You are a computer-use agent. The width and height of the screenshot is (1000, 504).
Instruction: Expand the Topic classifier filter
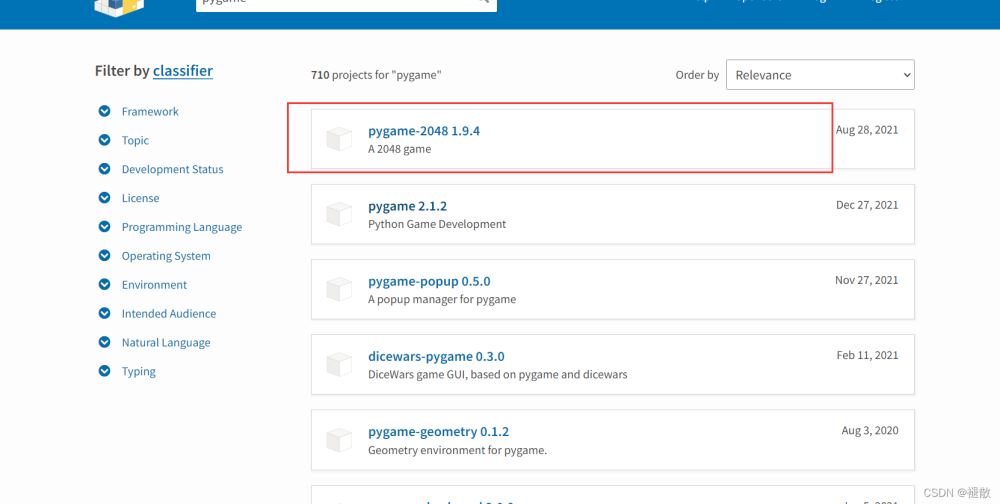[105, 140]
